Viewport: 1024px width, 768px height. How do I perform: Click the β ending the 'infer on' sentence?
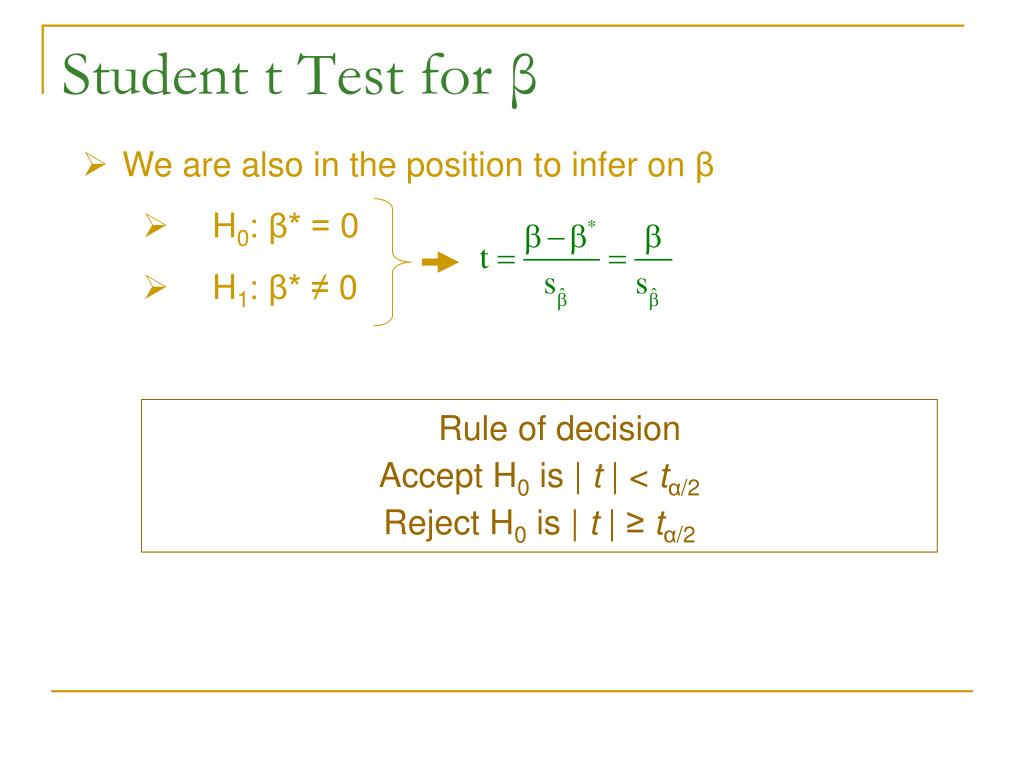coord(705,165)
